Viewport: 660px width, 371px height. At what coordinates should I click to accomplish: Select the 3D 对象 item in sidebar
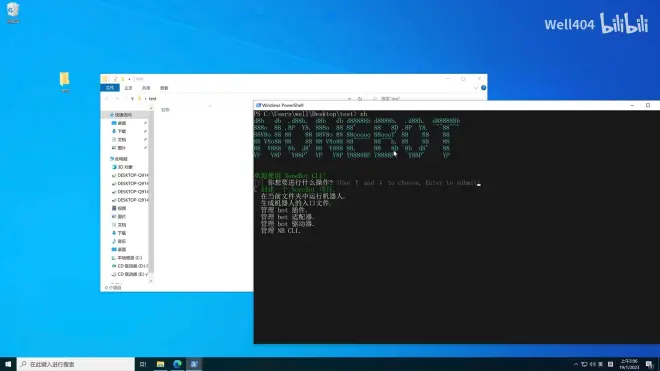[x=125, y=167]
